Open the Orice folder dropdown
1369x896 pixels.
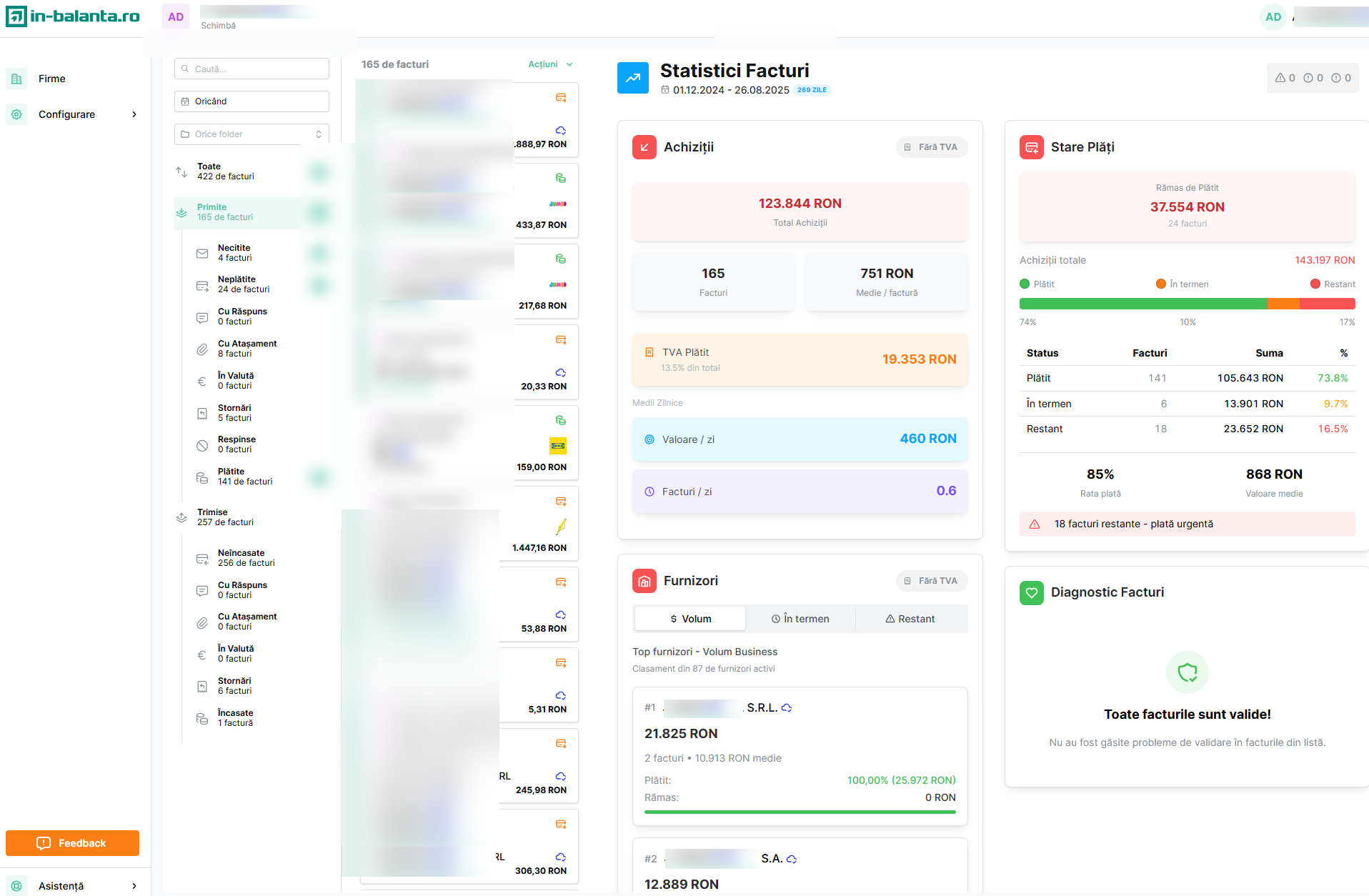pyautogui.click(x=252, y=134)
